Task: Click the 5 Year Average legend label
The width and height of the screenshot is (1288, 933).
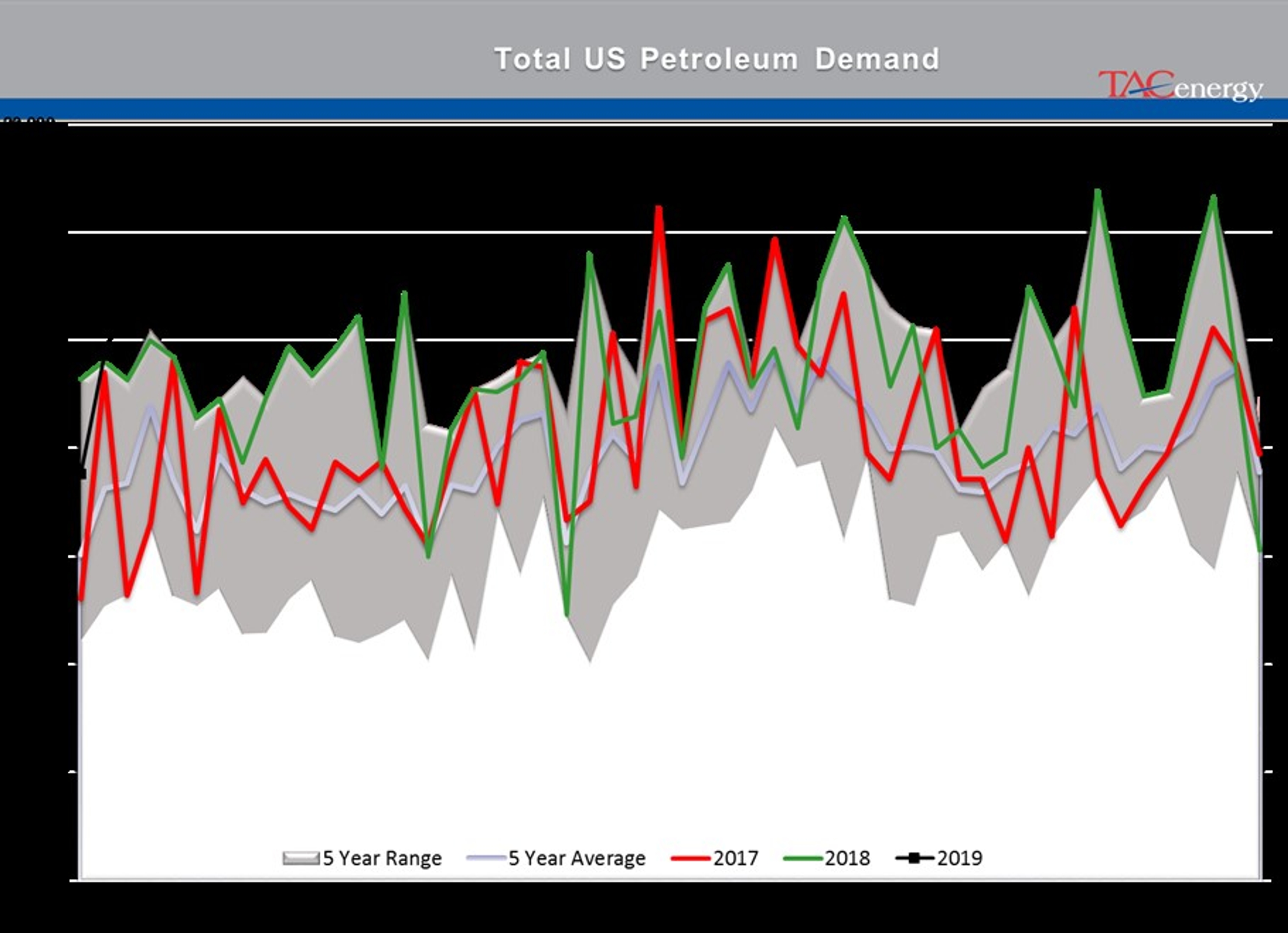Action: click(x=577, y=858)
